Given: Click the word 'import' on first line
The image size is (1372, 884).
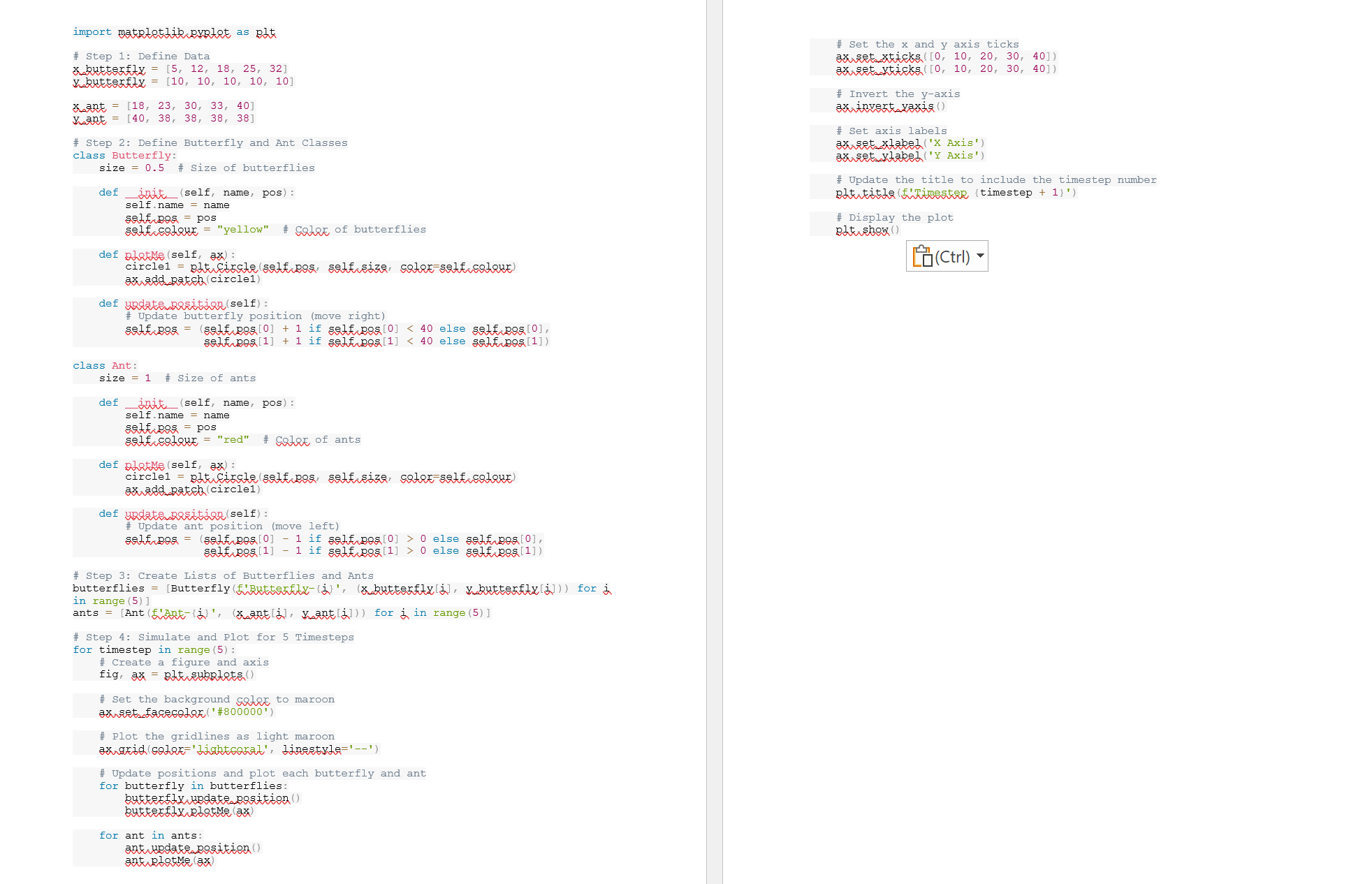Looking at the screenshot, I should pos(92,32).
